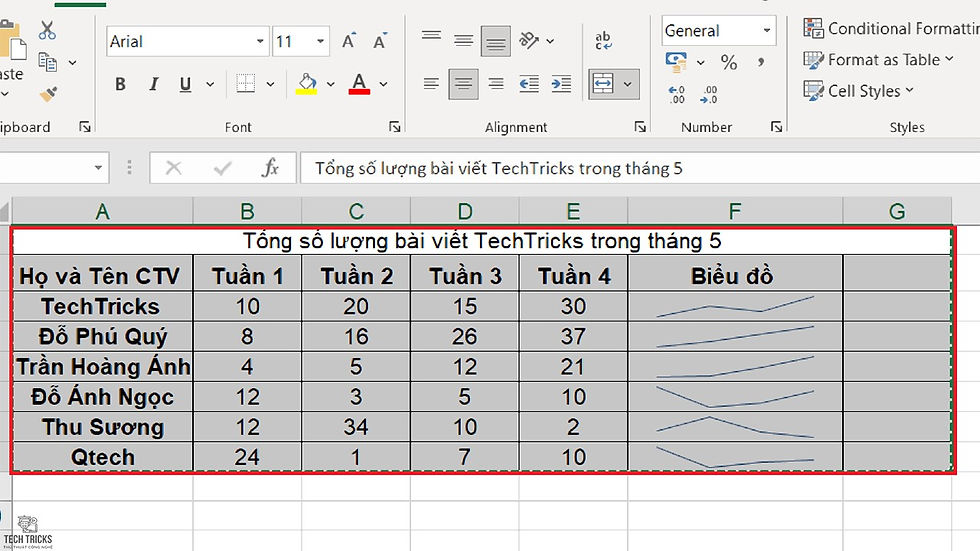Expand Merge & Center options arrow

[628, 84]
